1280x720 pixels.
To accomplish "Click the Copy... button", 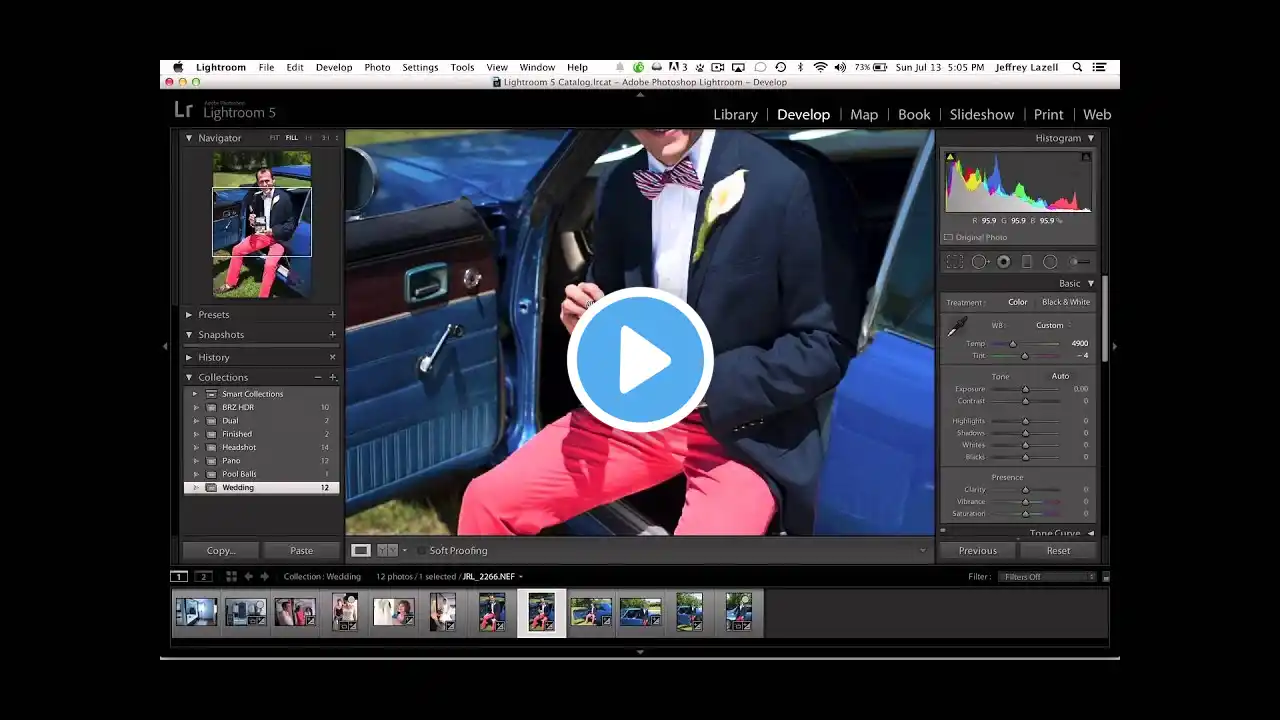I will [x=221, y=551].
